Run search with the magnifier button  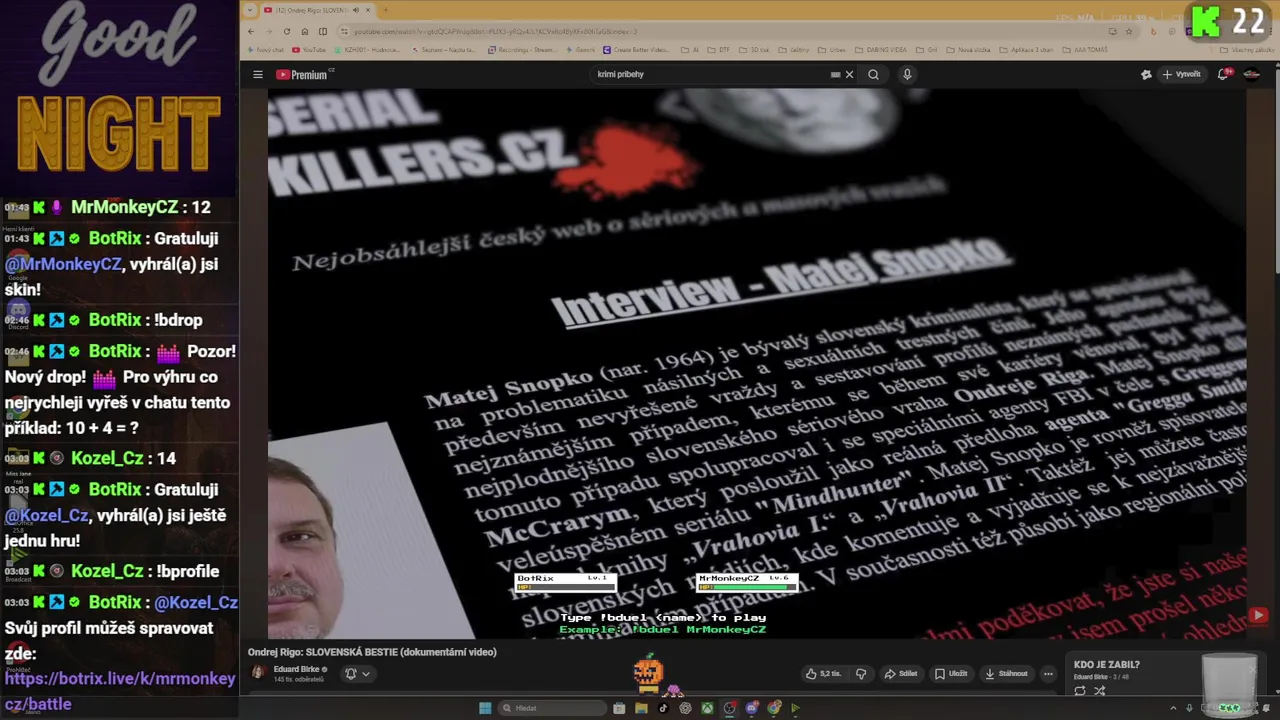click(873, 74)
